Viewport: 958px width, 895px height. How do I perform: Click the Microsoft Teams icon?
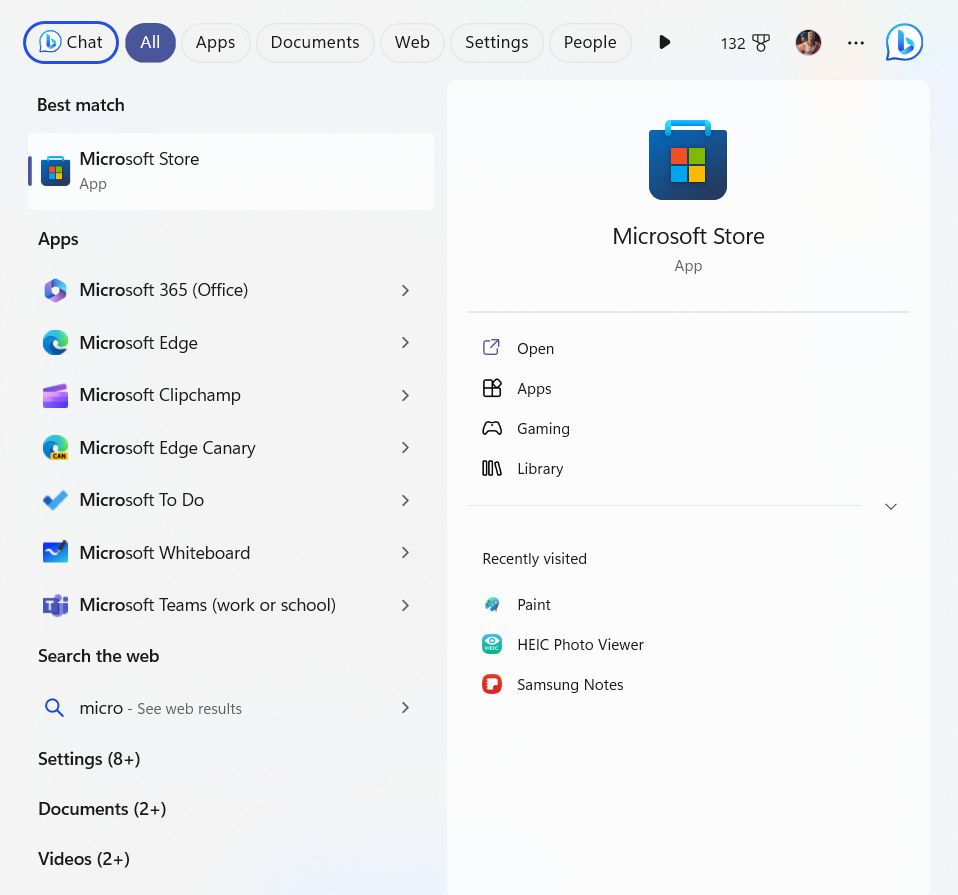point(56,605)
